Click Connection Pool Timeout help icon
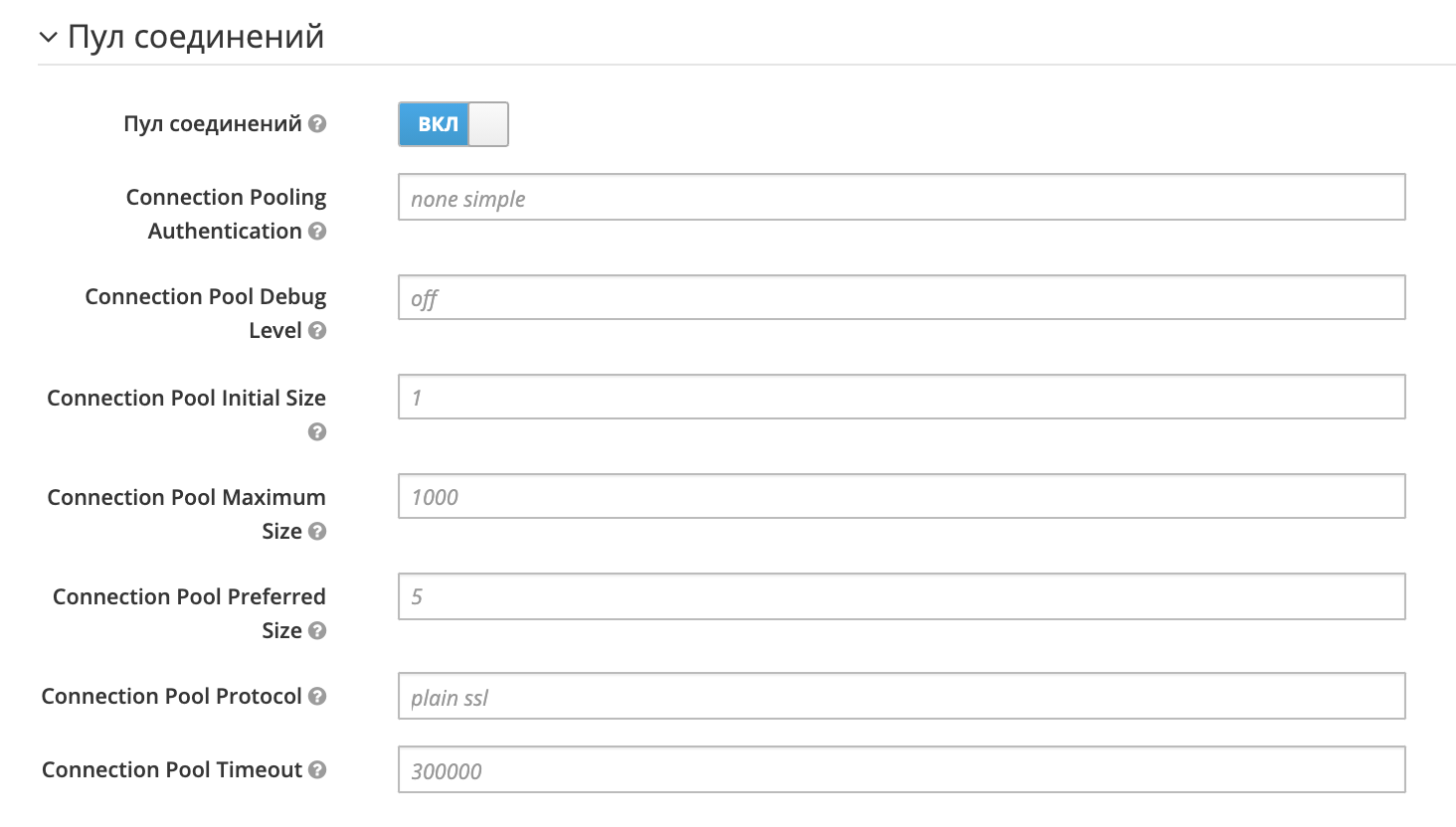Image resolution: width=1456 pixels, height=827 pixels. [317, 770]
